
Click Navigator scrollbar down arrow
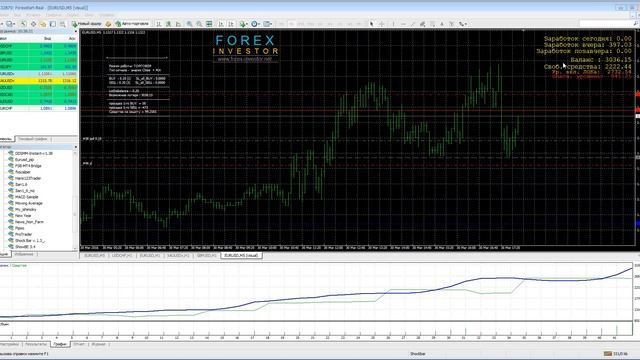tap(75, 248)
